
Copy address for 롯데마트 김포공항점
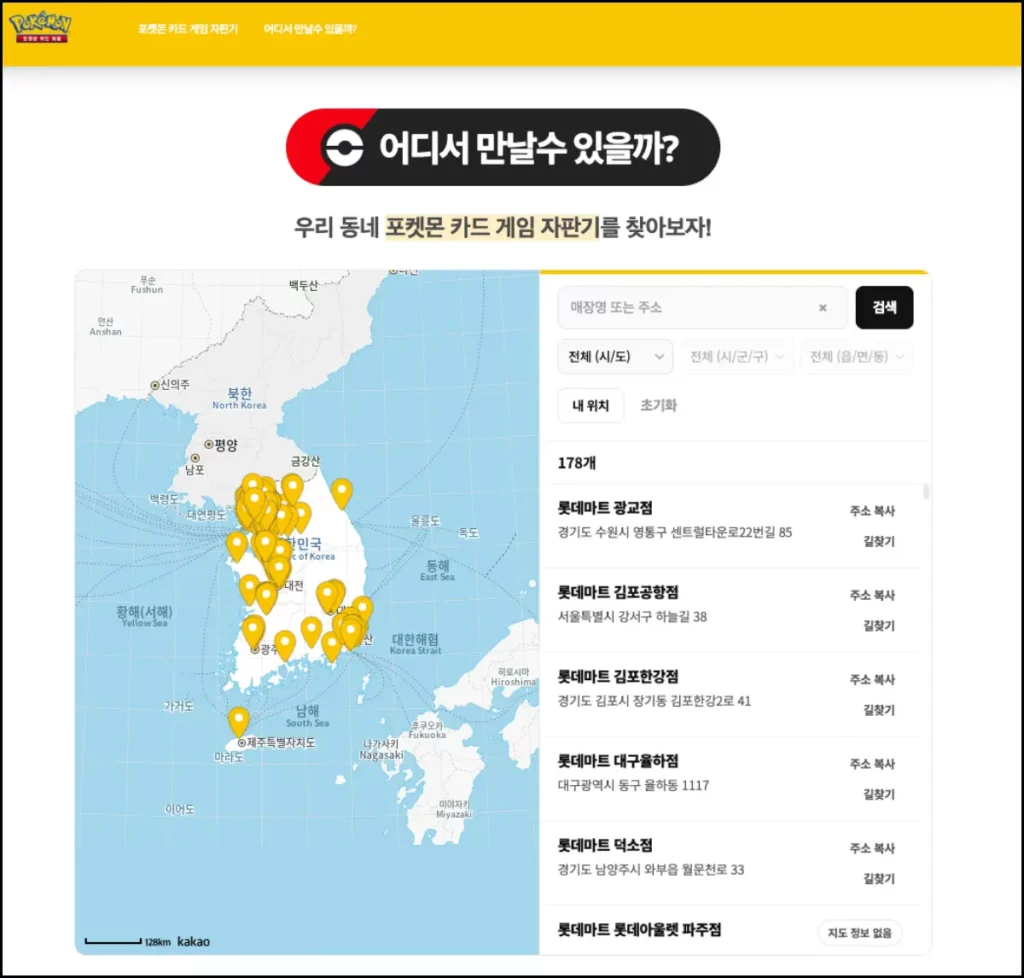[872, 595]
